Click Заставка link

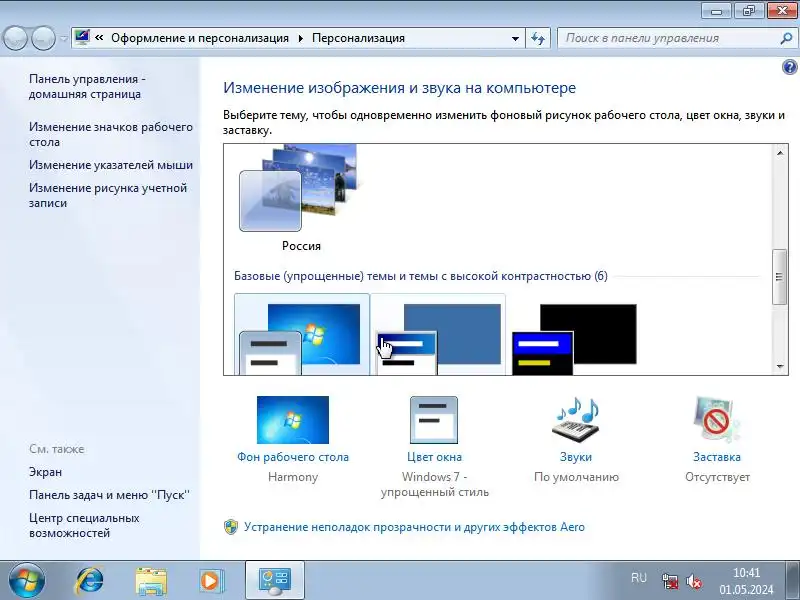pos(716,457)
